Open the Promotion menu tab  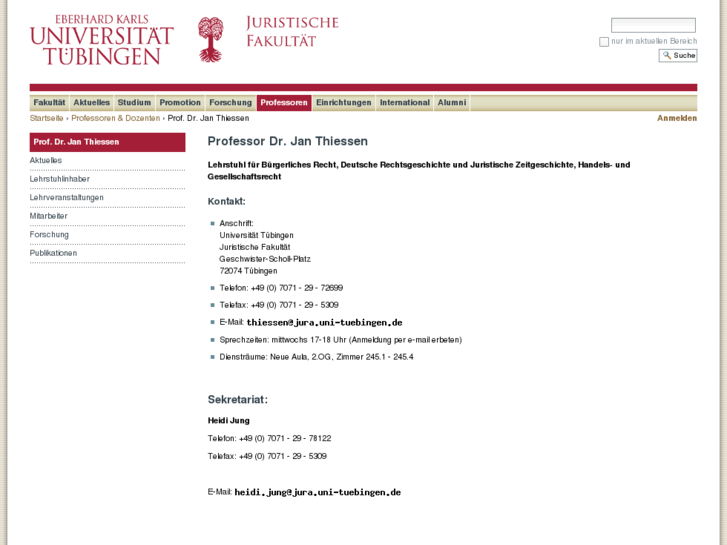click(180, 103)
